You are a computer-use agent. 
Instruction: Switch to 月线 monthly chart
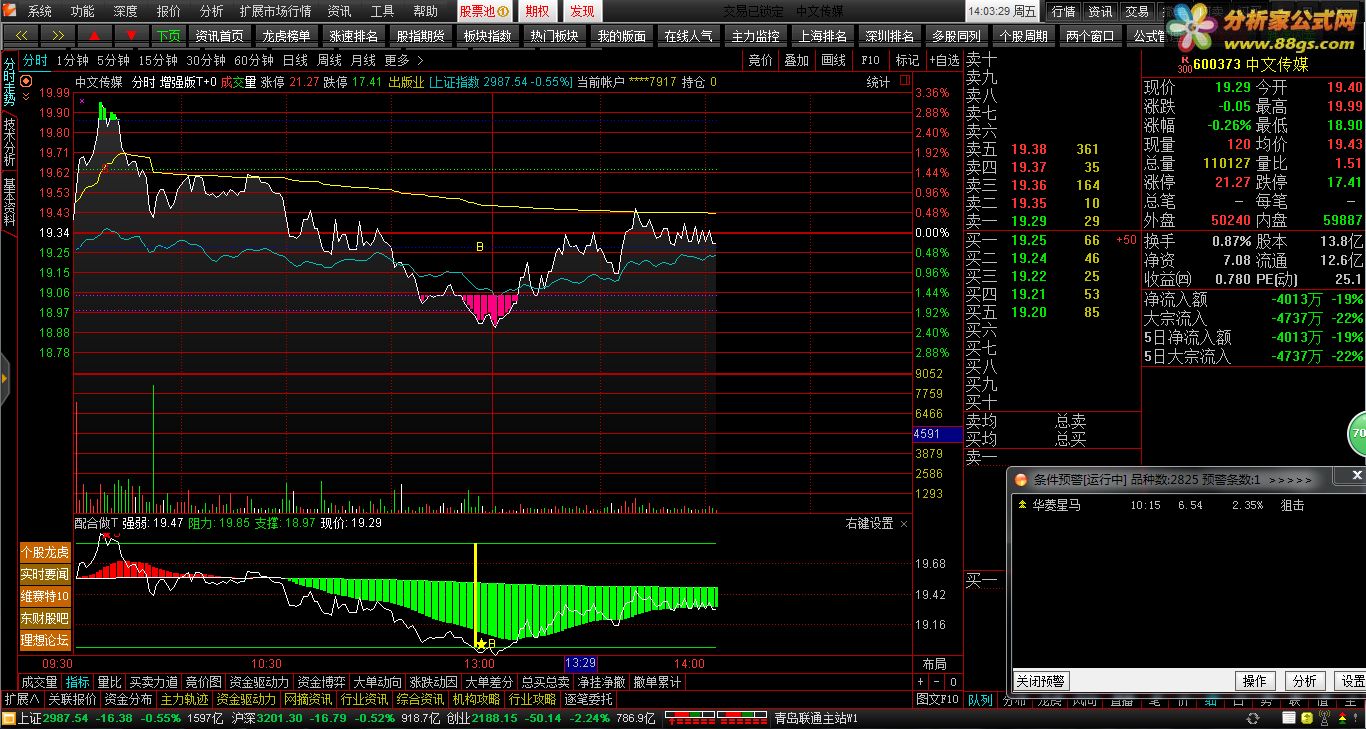[362, 60]
